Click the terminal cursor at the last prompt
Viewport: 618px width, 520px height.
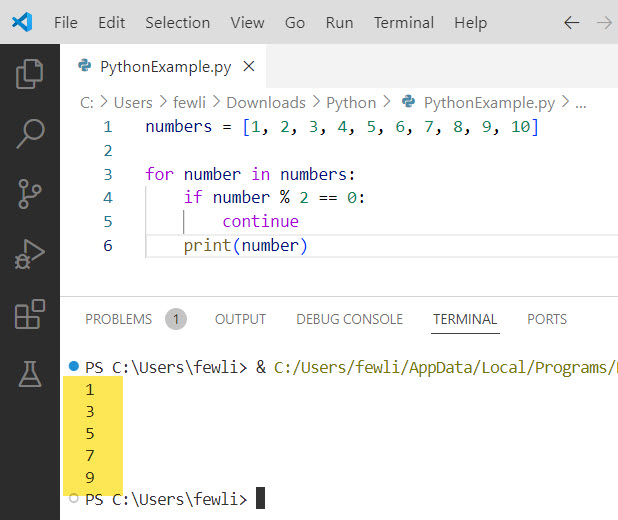pyautogui.click(x=260, y=498)
